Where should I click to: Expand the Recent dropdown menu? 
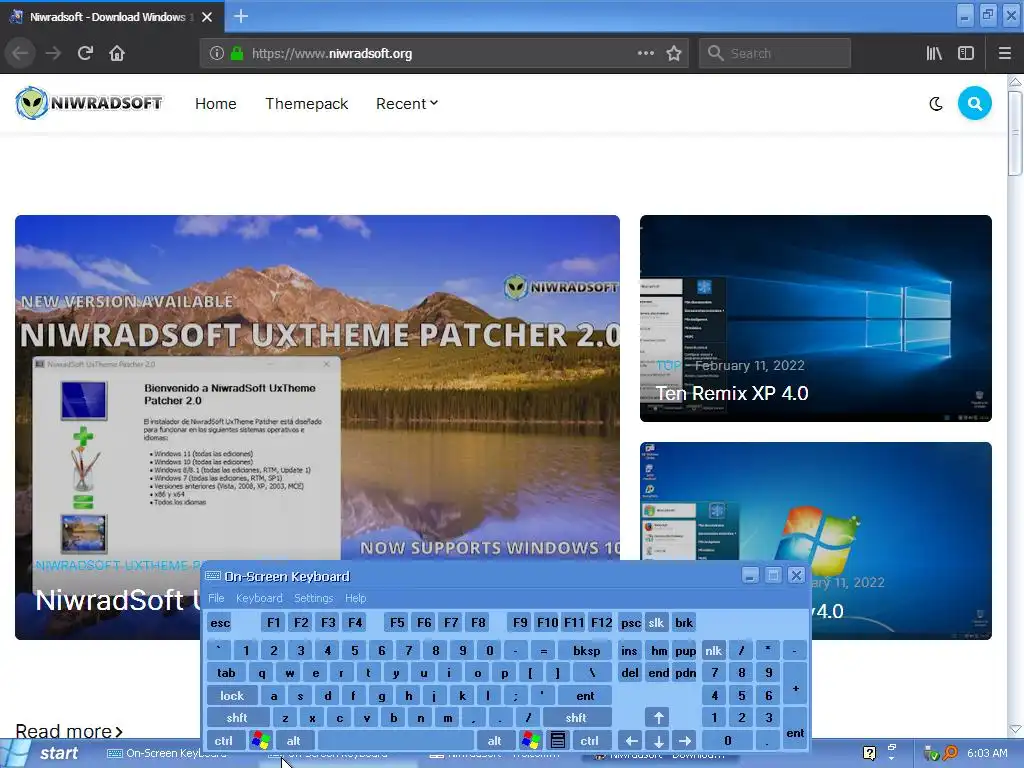pos(407,104)
